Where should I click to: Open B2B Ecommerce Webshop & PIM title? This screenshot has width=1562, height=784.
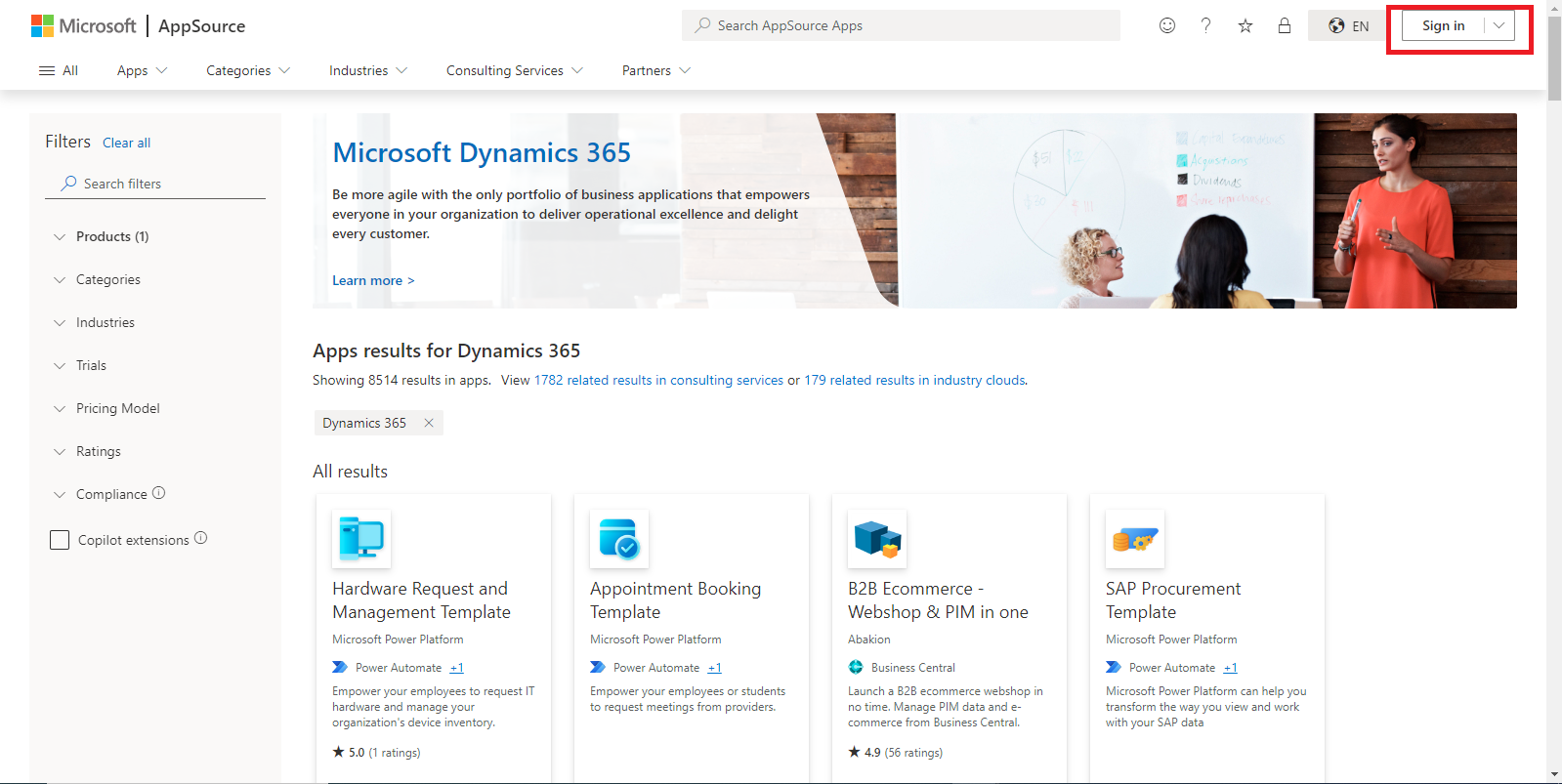pos(939,600)
